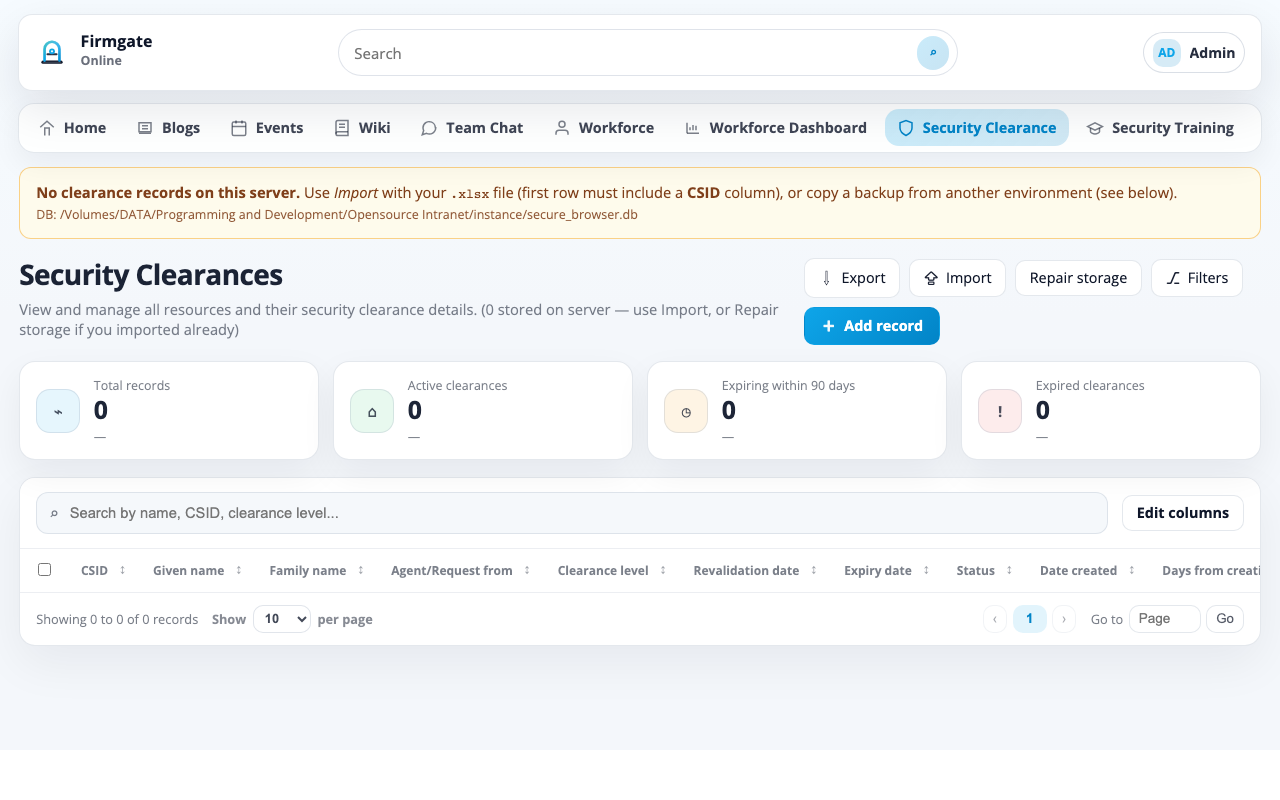Click the Team Chat bubble icon

pos(429,128)
